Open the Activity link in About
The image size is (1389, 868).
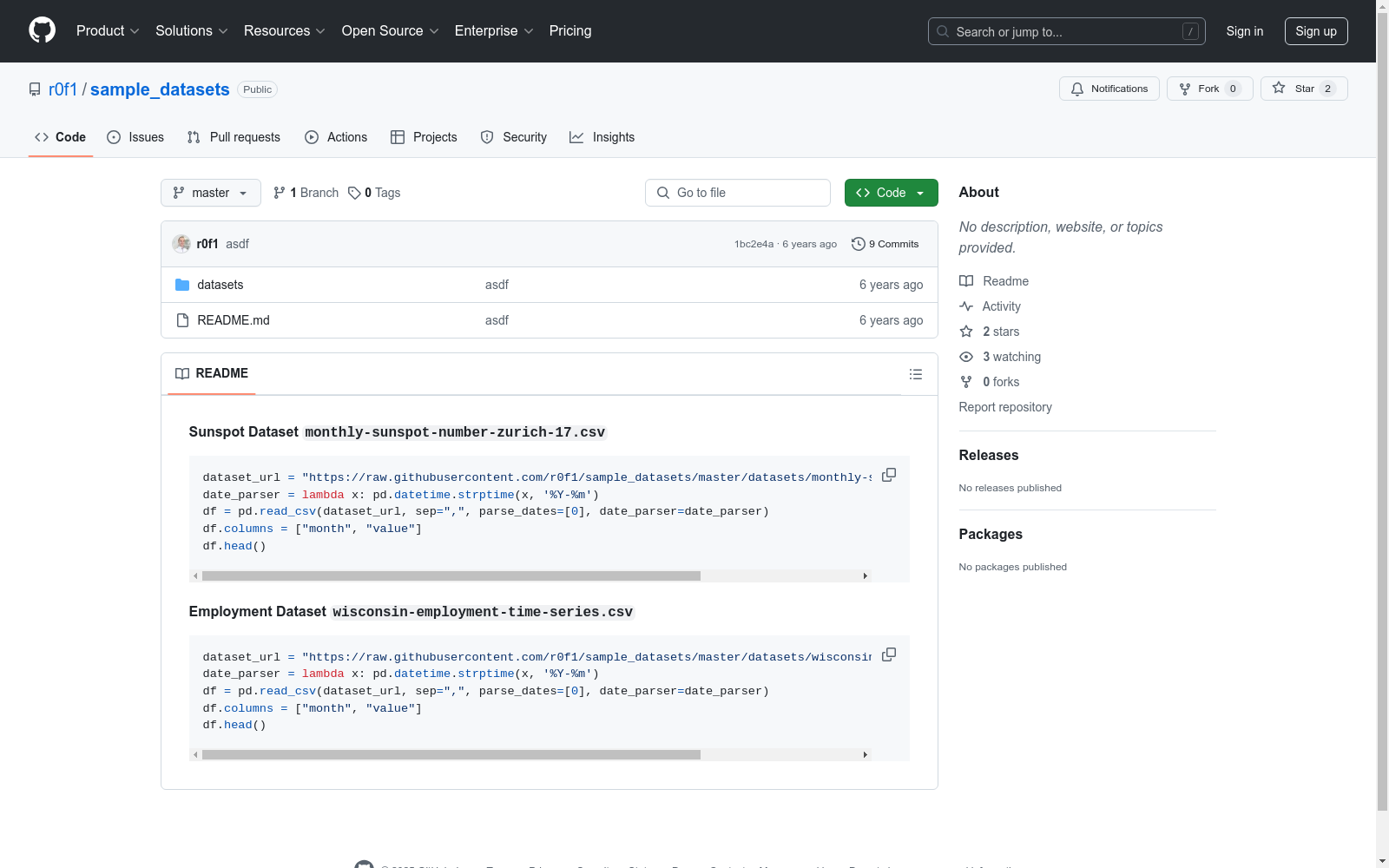pos(991,306)
